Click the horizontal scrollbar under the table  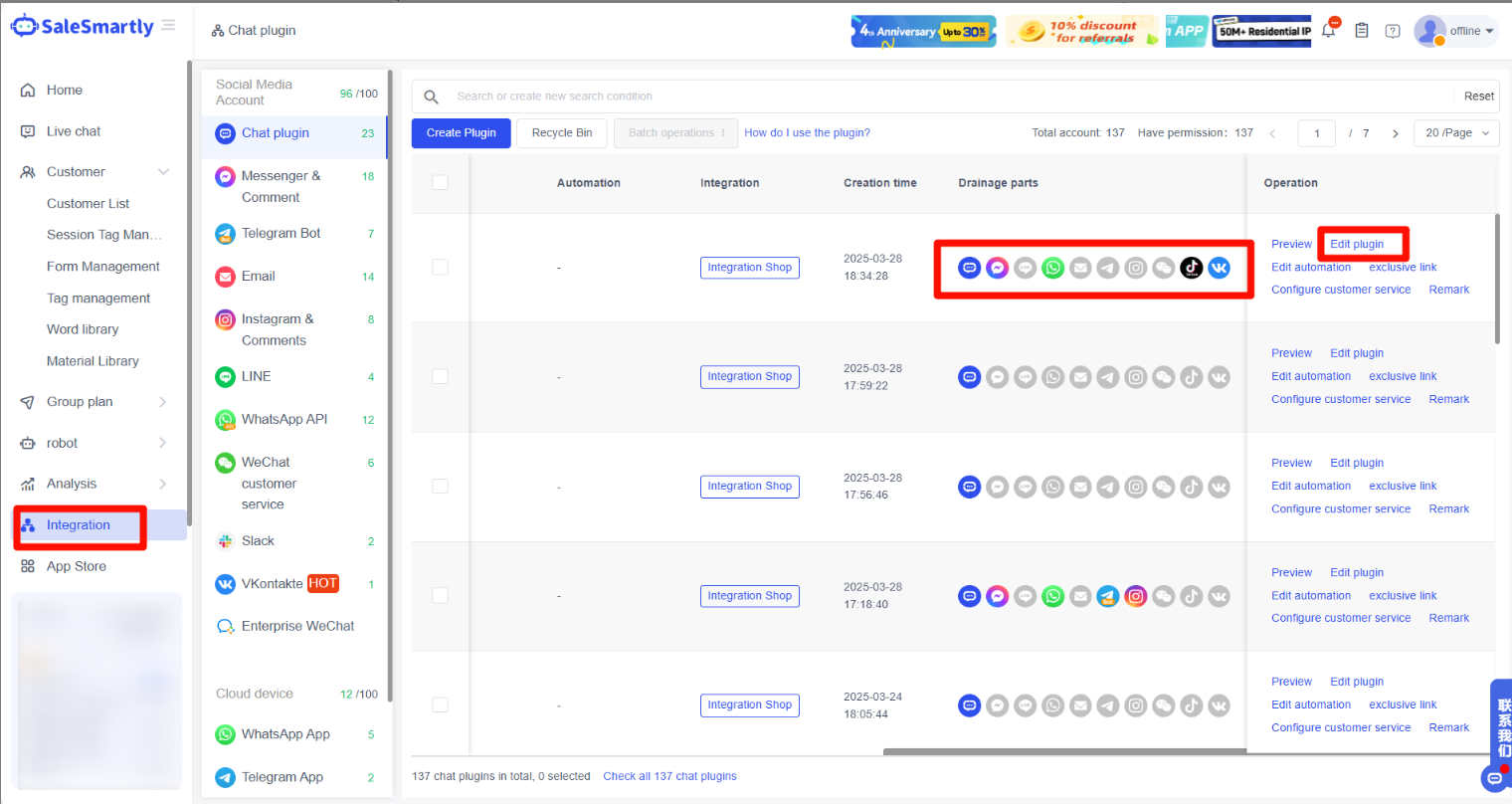coord(1064,752)
